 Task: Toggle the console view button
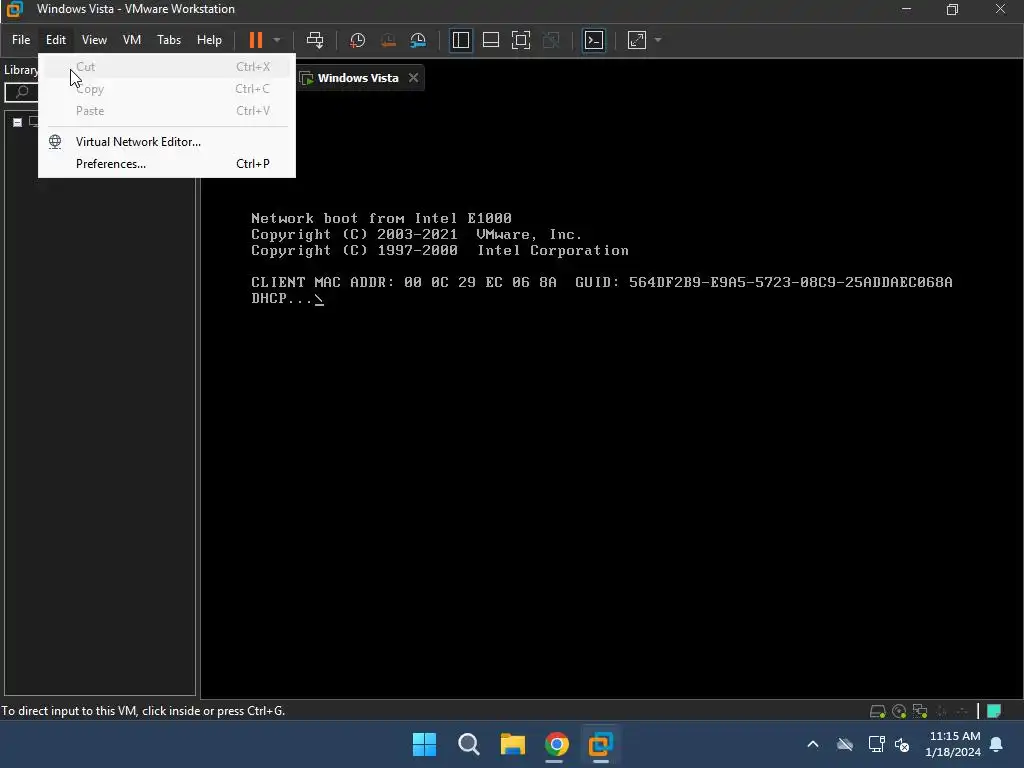[594, 40]
